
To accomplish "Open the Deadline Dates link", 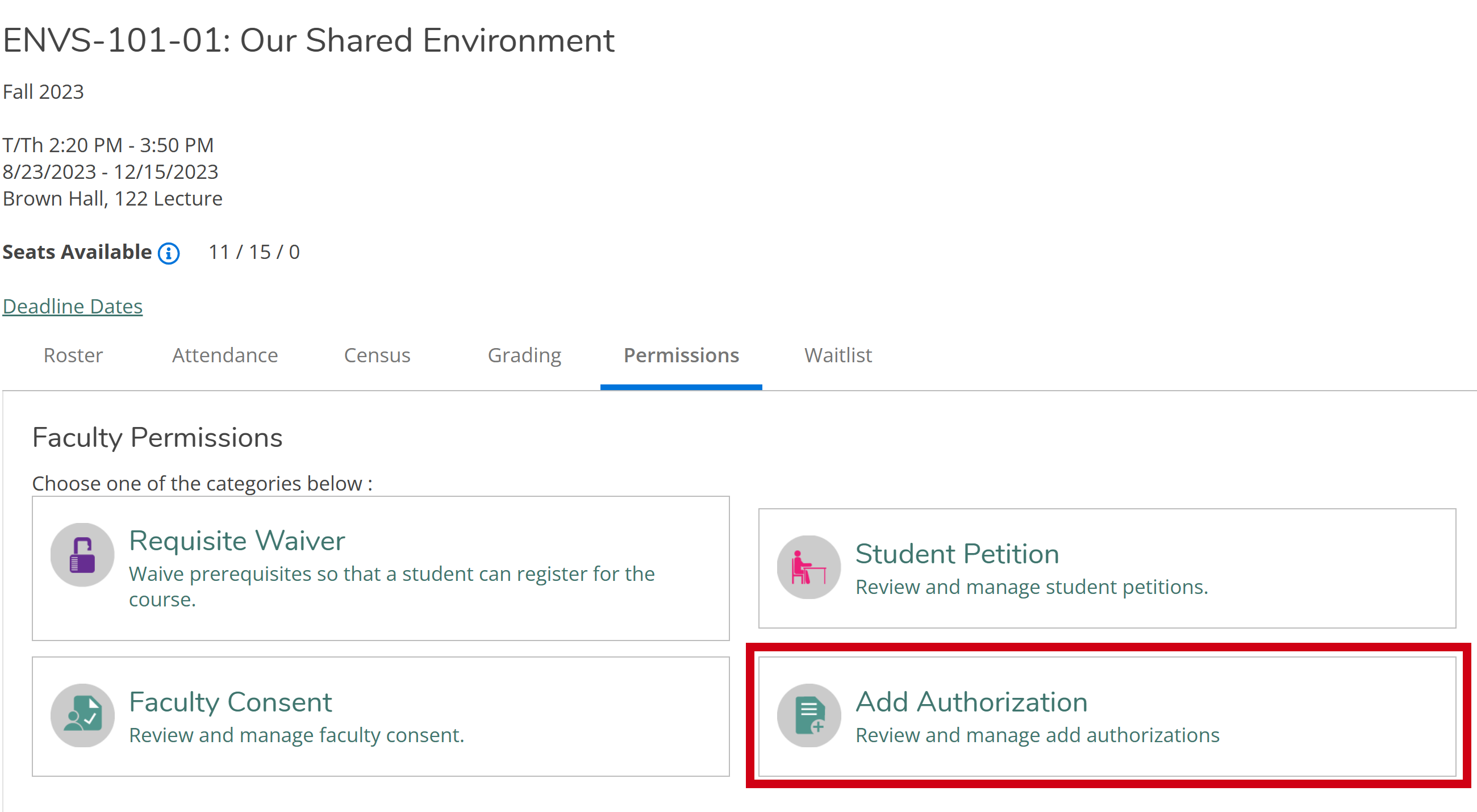I will [x=73, y=307].
